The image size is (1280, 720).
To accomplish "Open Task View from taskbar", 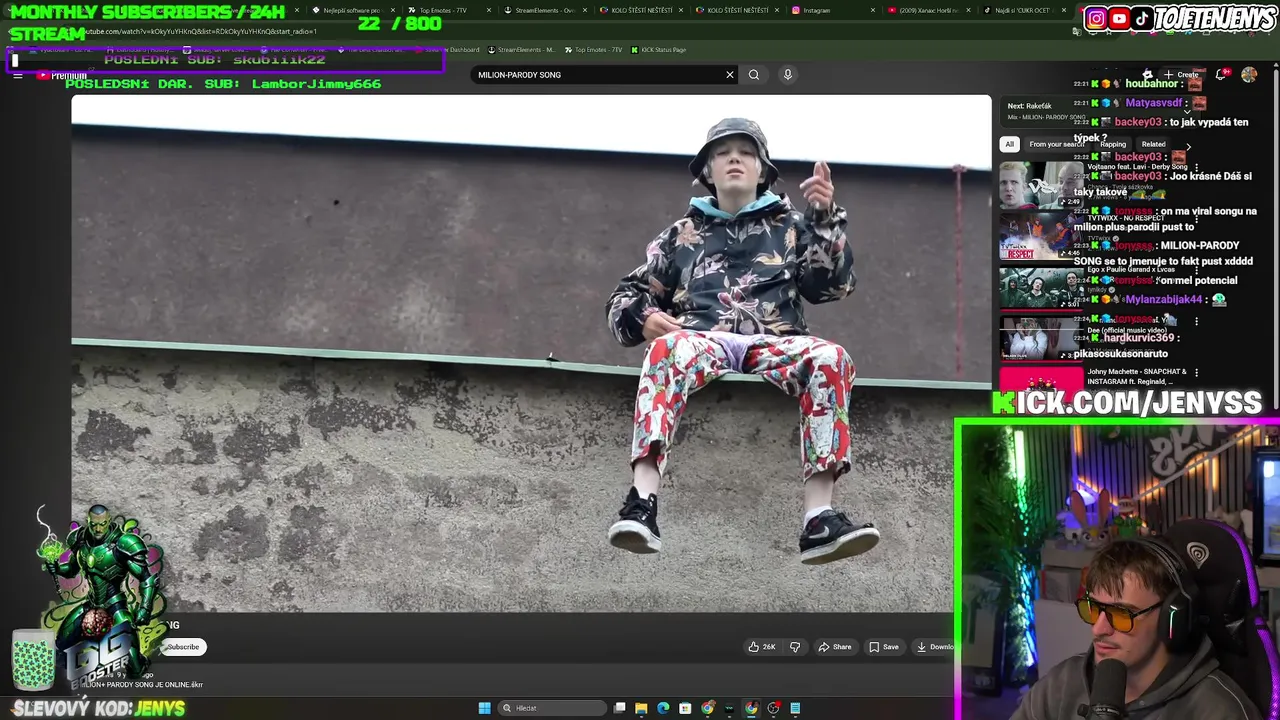I will point(620,708).
